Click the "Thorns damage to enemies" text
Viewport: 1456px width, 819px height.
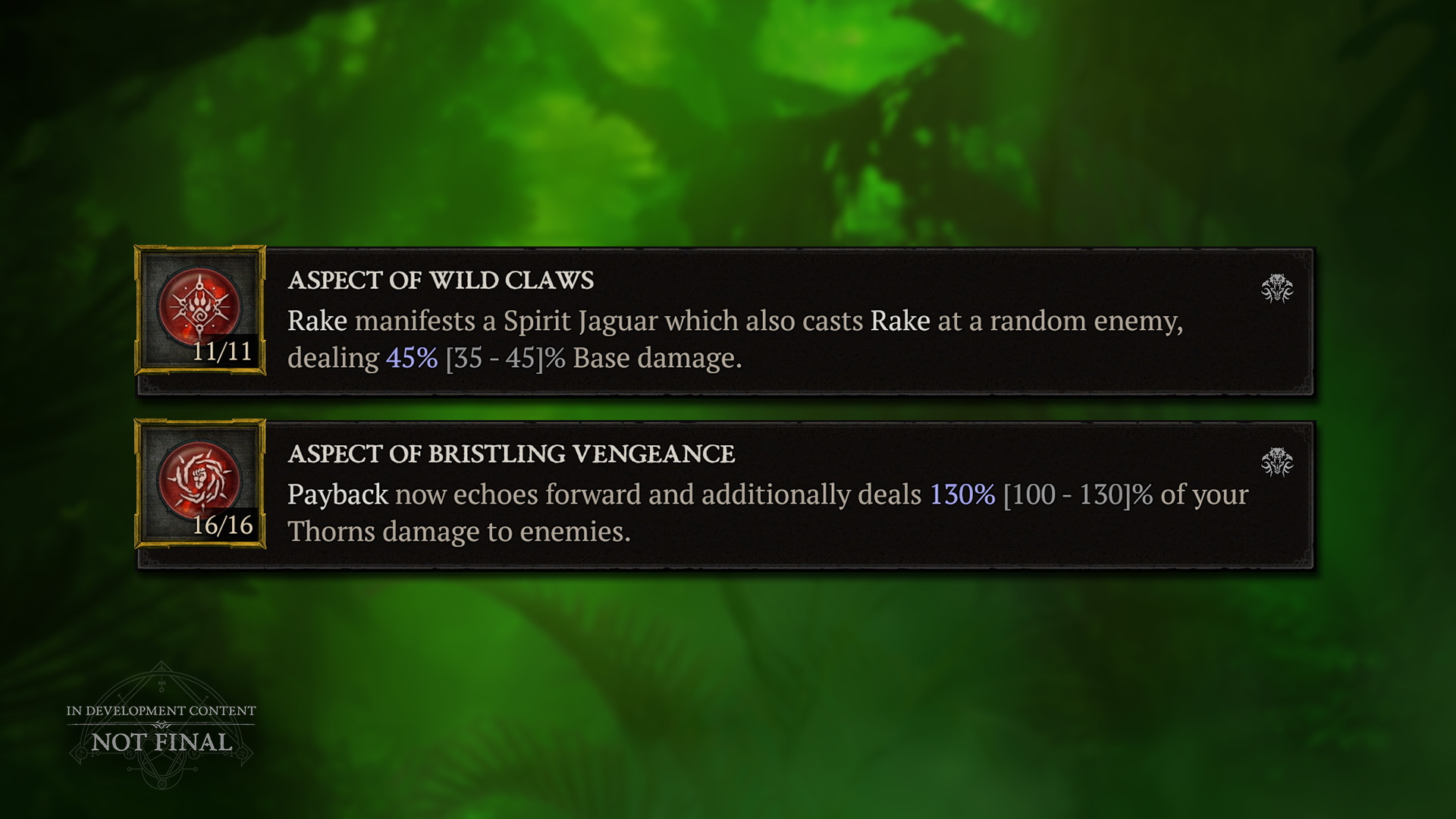[x=458, y=532]
